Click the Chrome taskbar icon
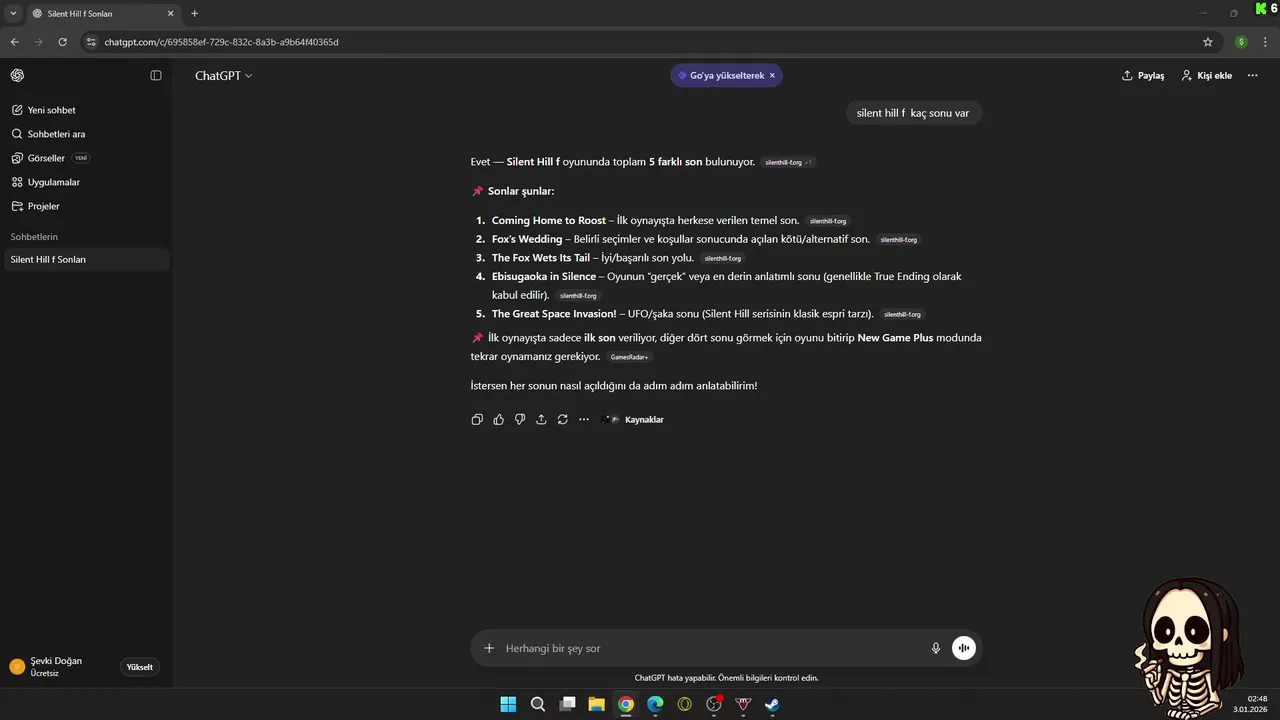 tap(626, 704)
